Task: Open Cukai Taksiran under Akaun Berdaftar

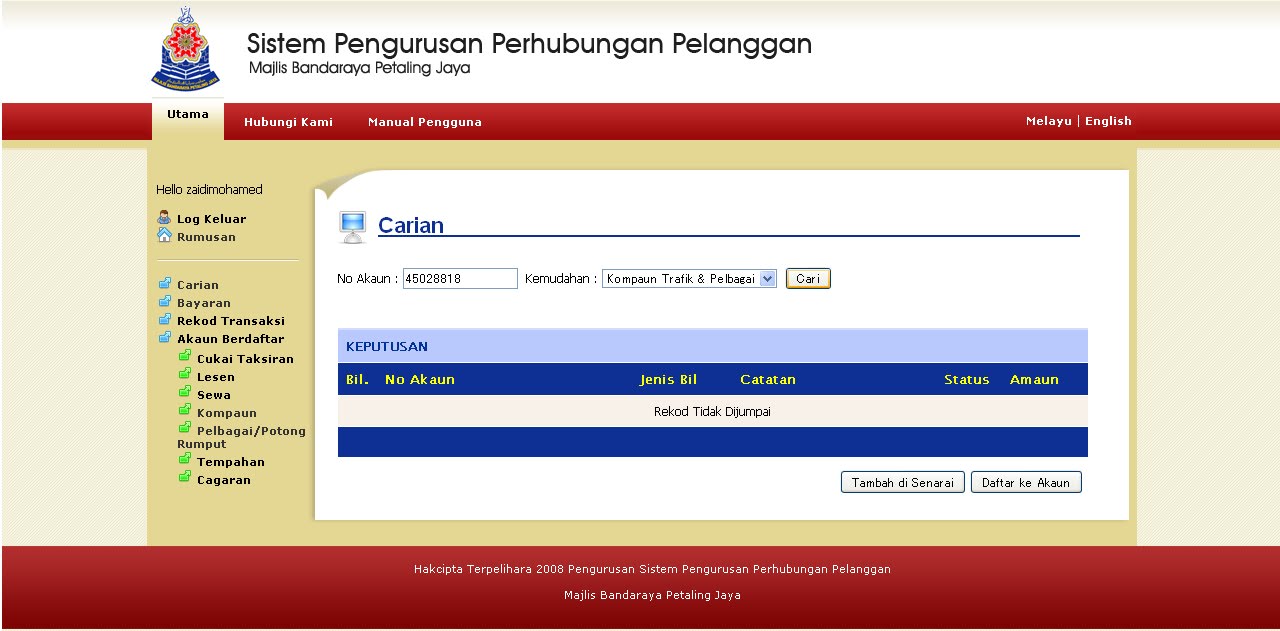Action: (245, 359)
